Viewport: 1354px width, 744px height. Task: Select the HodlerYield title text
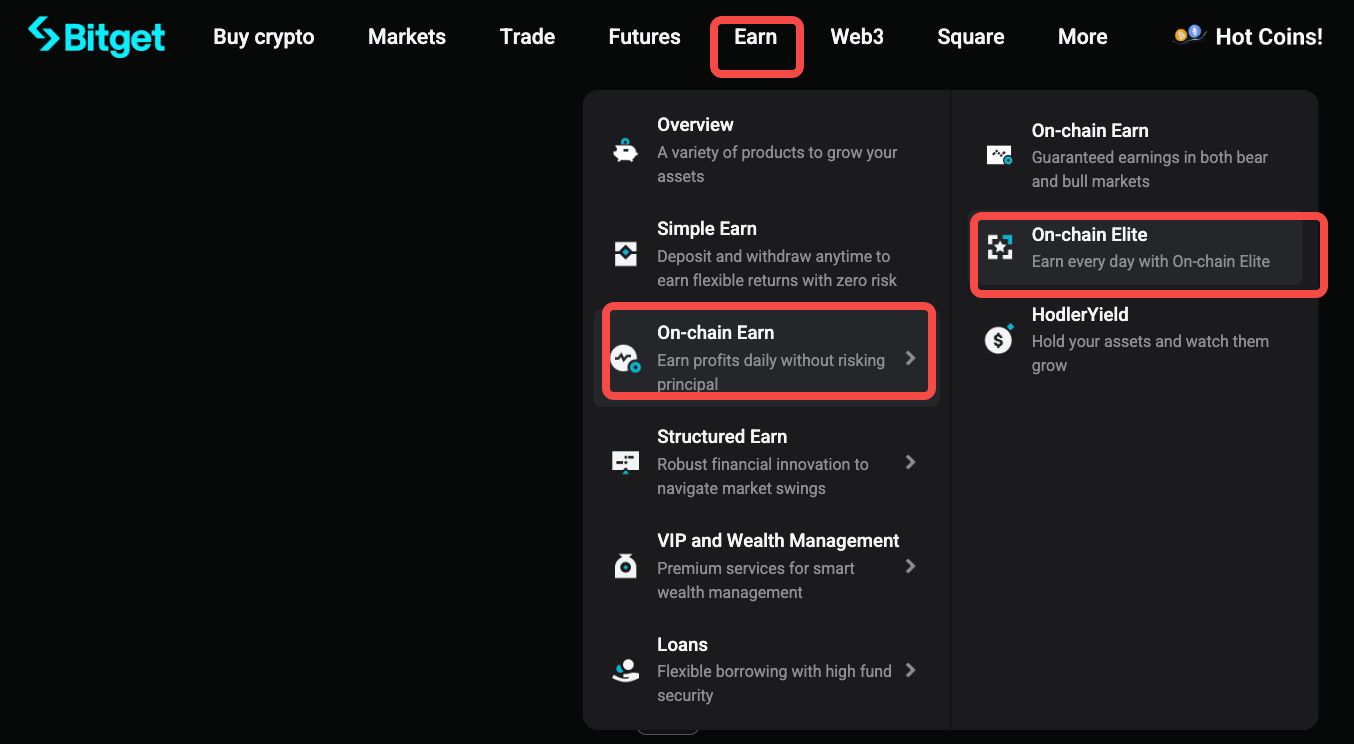click(1080, 315)
